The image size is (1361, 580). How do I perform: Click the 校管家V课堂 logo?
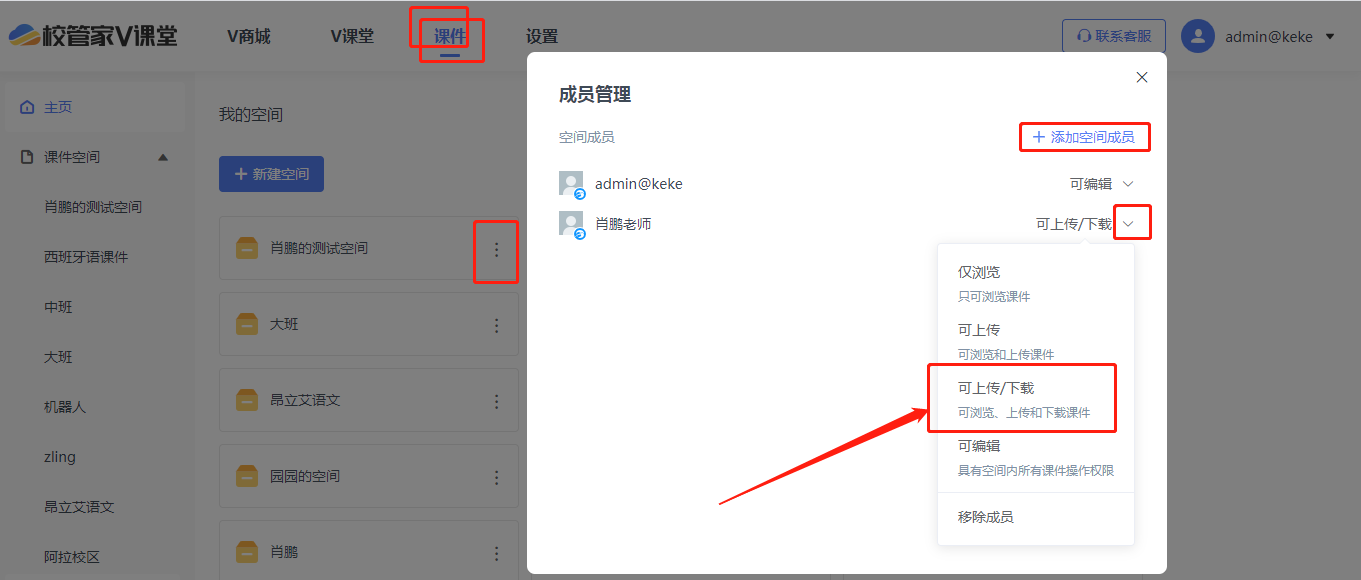tap(94, 36)
